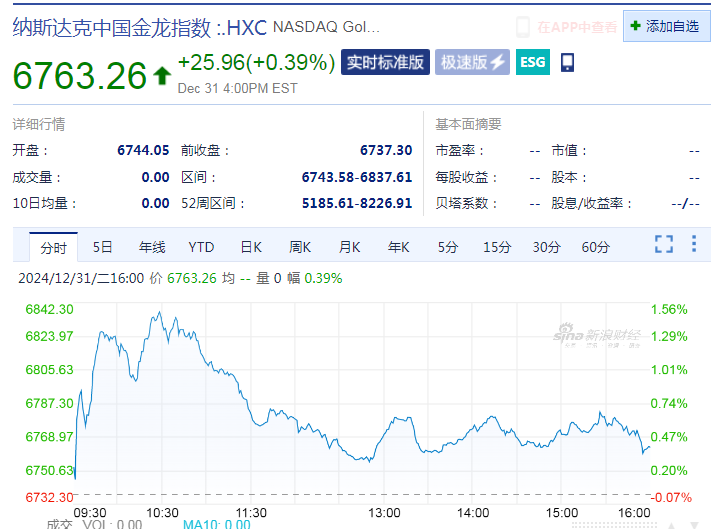Click the green up arrow beside price

[x=162, y=75]
